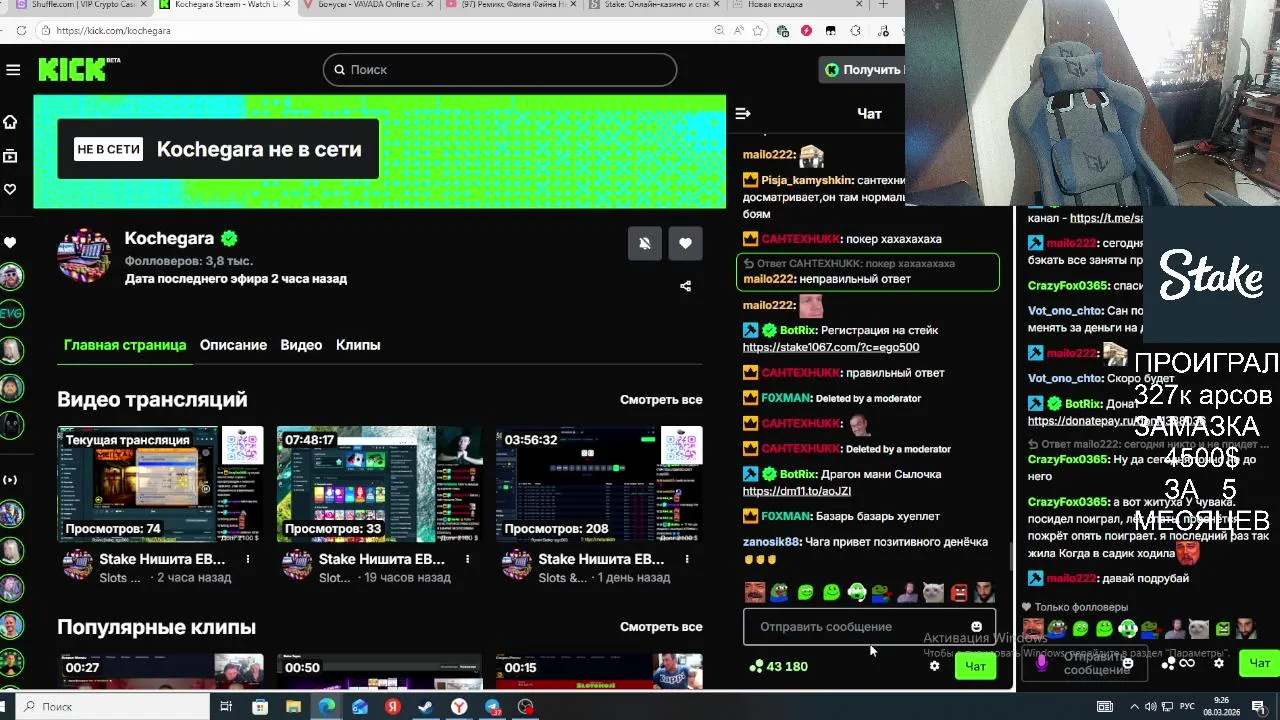Expand recommended channels arrows in left sidebar
Viewport: 1280px width, 720px height.
[10, 480]
